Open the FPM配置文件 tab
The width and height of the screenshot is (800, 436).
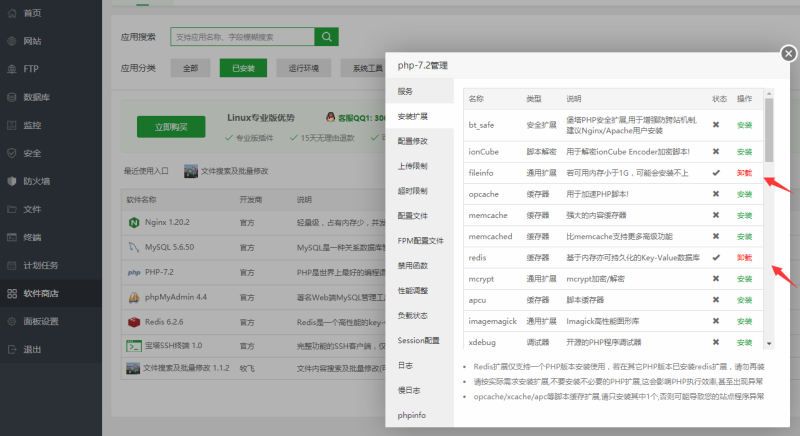point(419,241)
